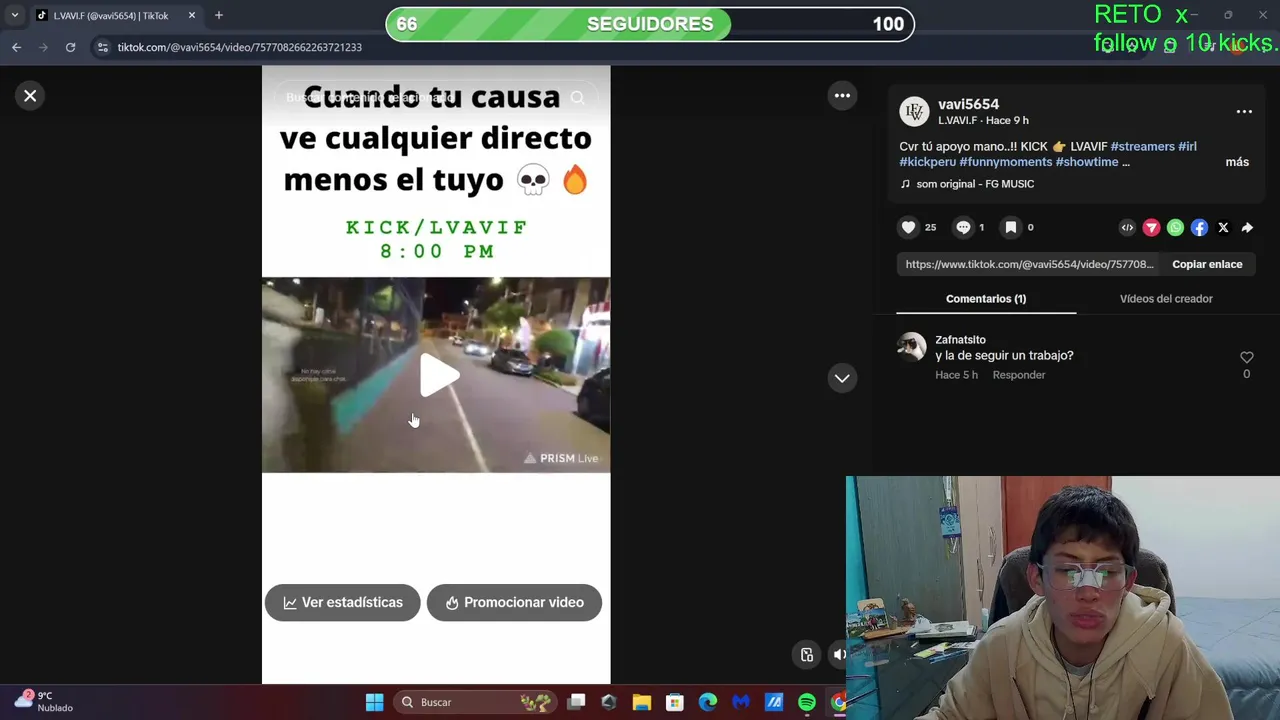Click the SEGUIDORES progress bar overlay
Screen dimensions: 1280x720
click(650, 24)
